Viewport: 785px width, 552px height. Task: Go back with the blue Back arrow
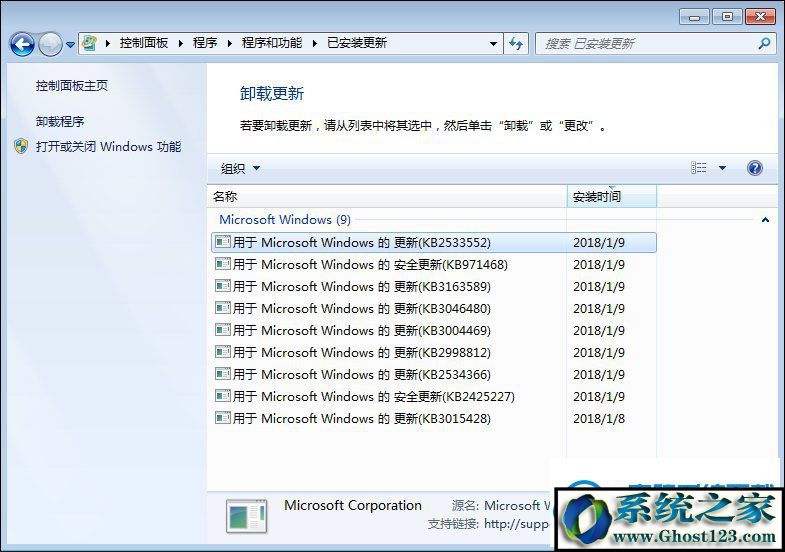pyautogui.click(x=22, y=45)
